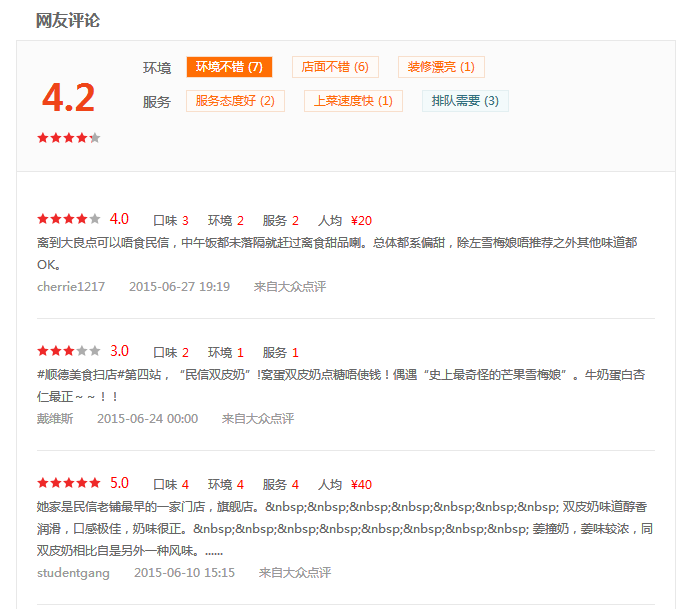689x609 pixels.
Task: Open reviewer 戴维斯's profile
Action: point(55,418)
